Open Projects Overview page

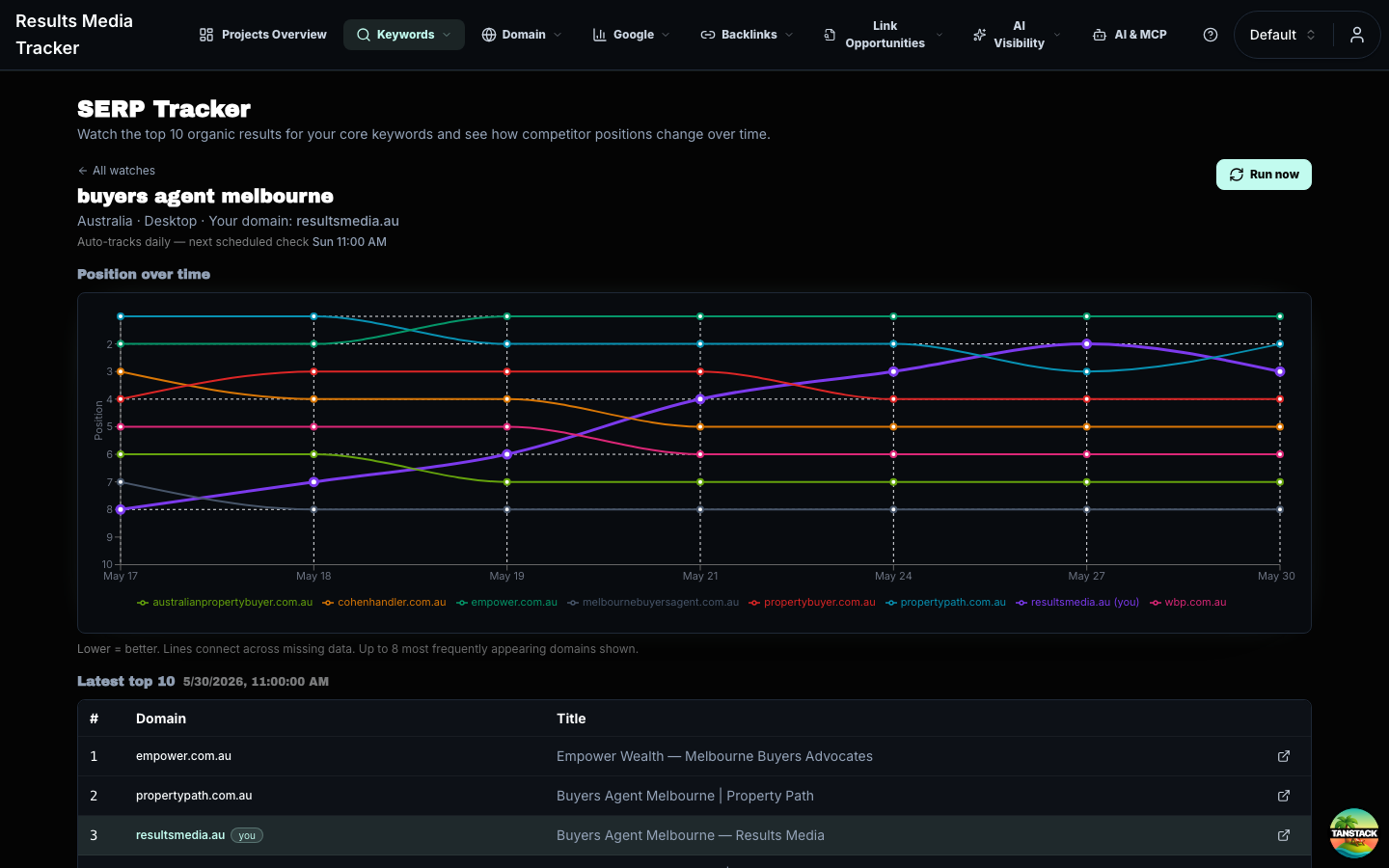coord(262,35)
